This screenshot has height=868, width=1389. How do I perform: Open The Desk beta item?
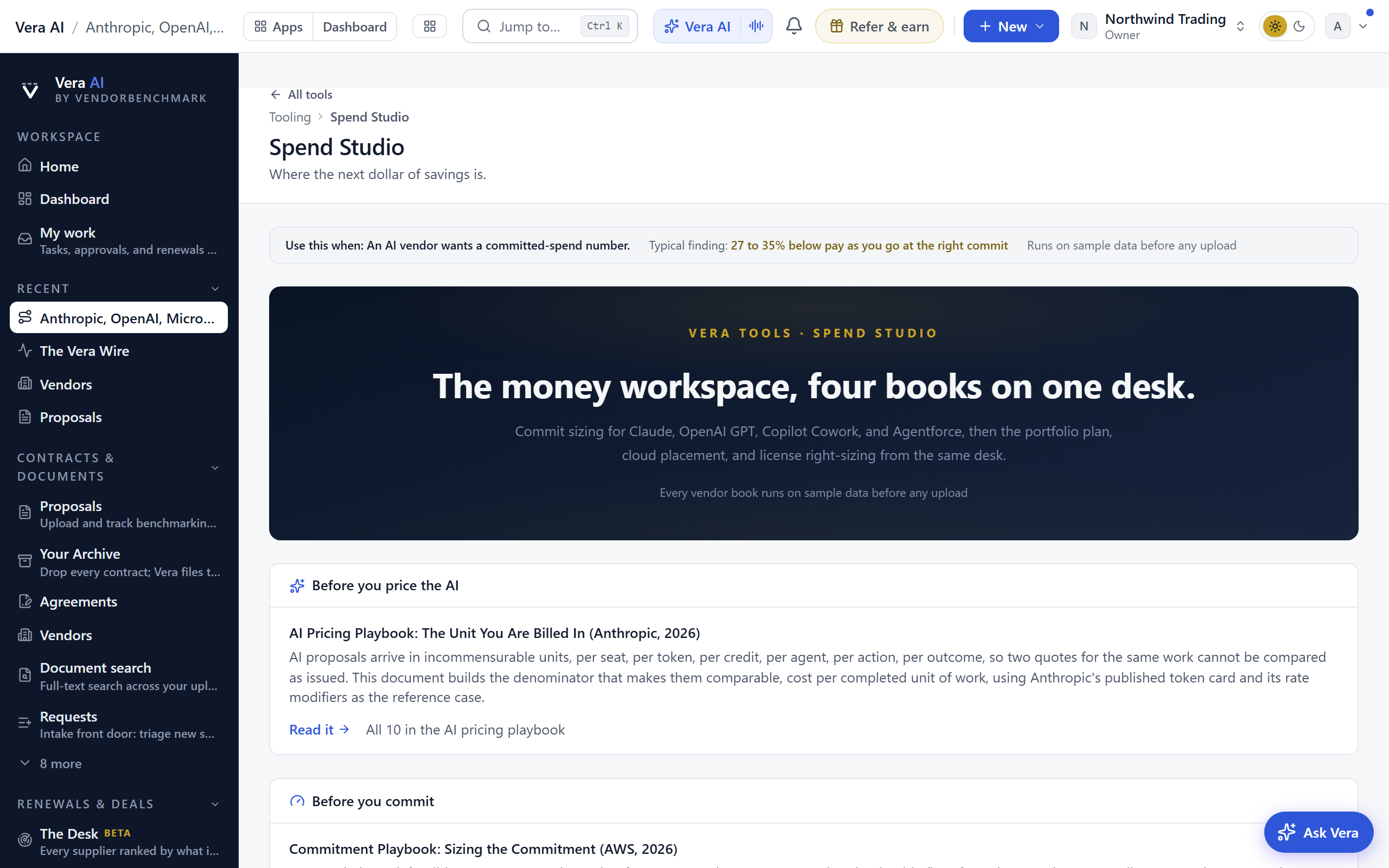point(119,841)
